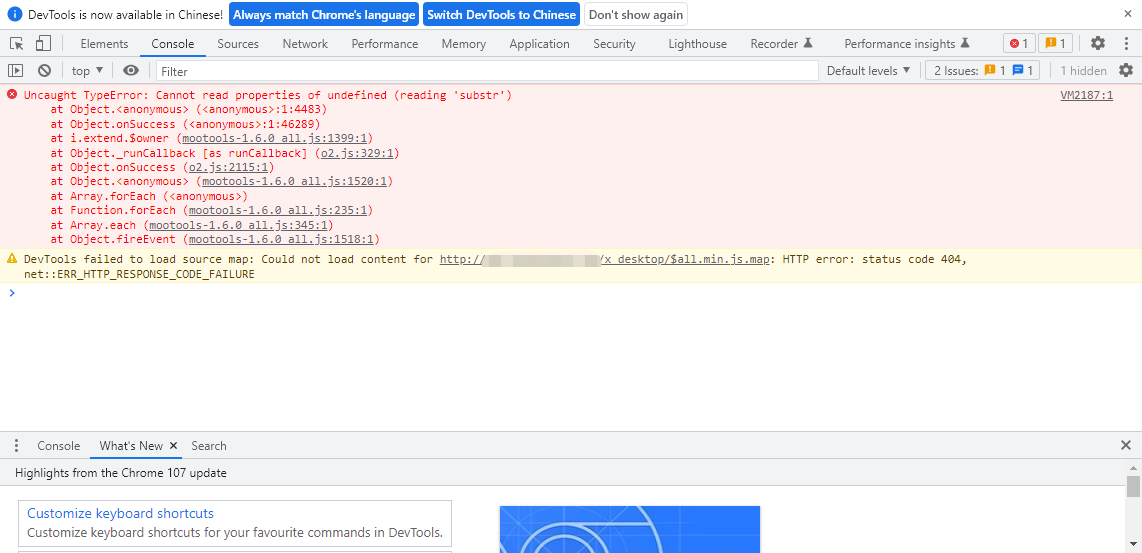The image size is (1142, 553).
Task: Open the DevTools settings gear
Action: (1098, 44)
